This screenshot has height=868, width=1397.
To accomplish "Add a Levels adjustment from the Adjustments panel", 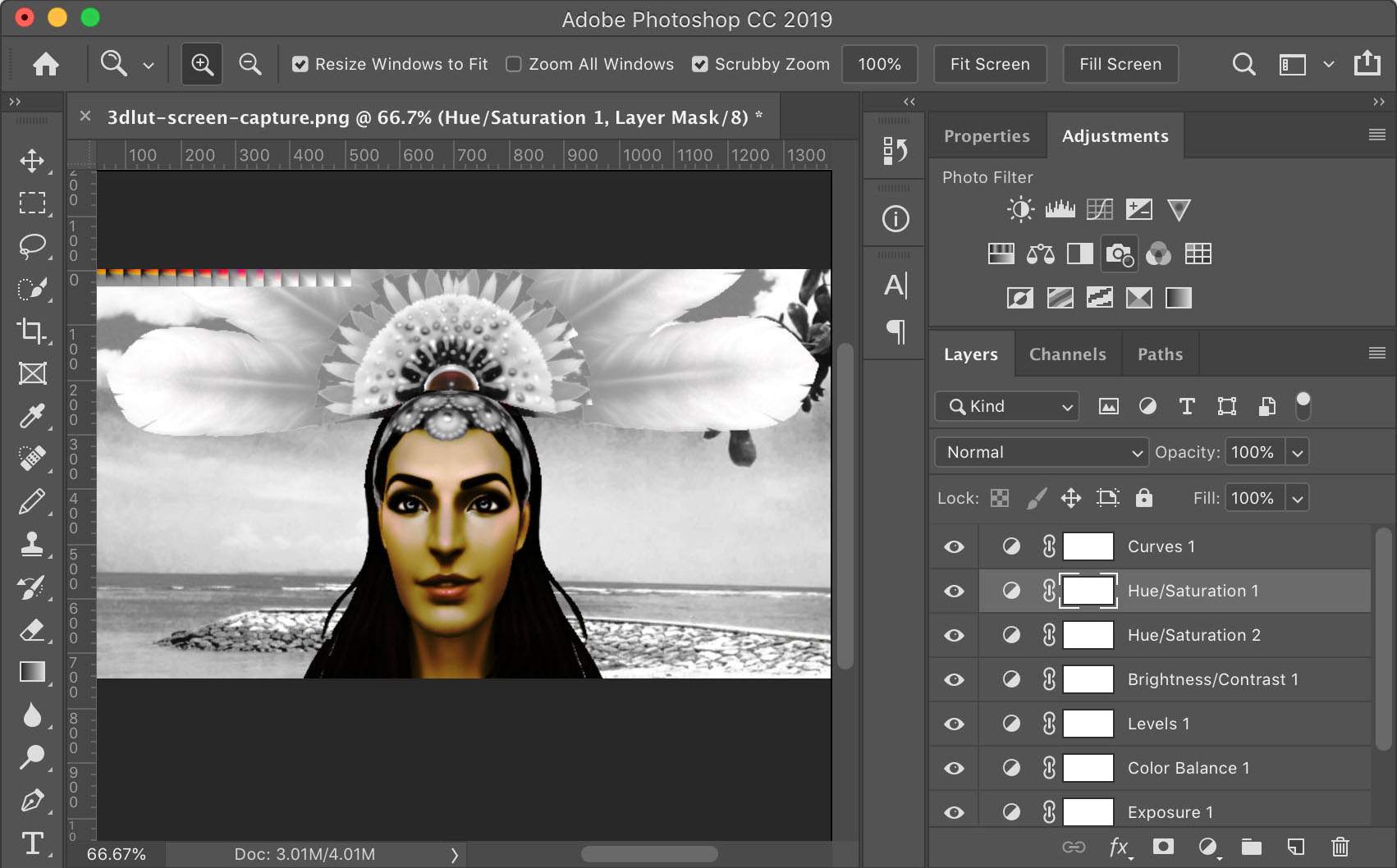I will point(1060,209).
